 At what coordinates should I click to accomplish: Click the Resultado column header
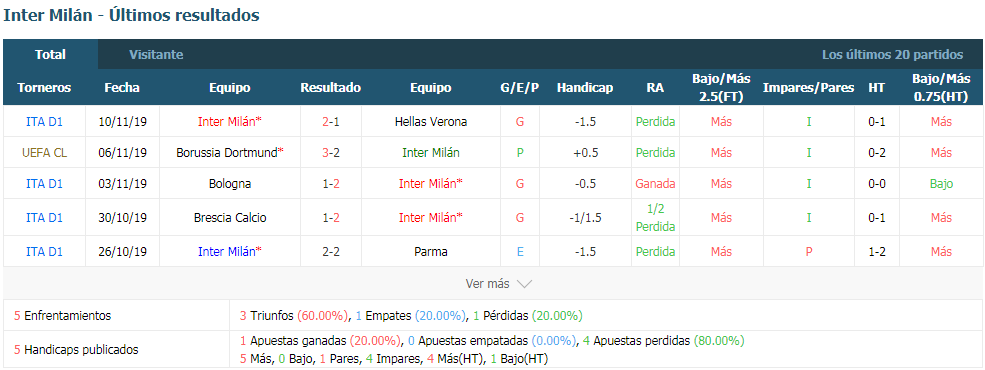point(330,88)
